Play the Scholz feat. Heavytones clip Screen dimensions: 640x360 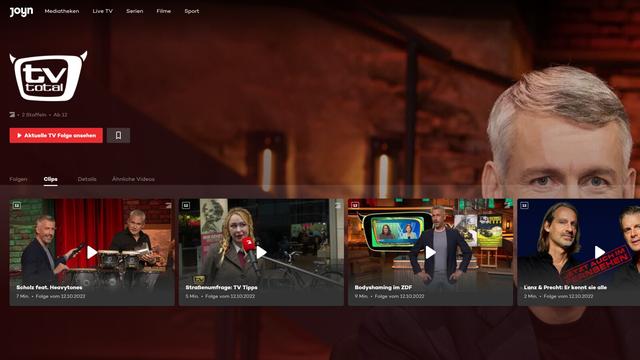[92, 253]
